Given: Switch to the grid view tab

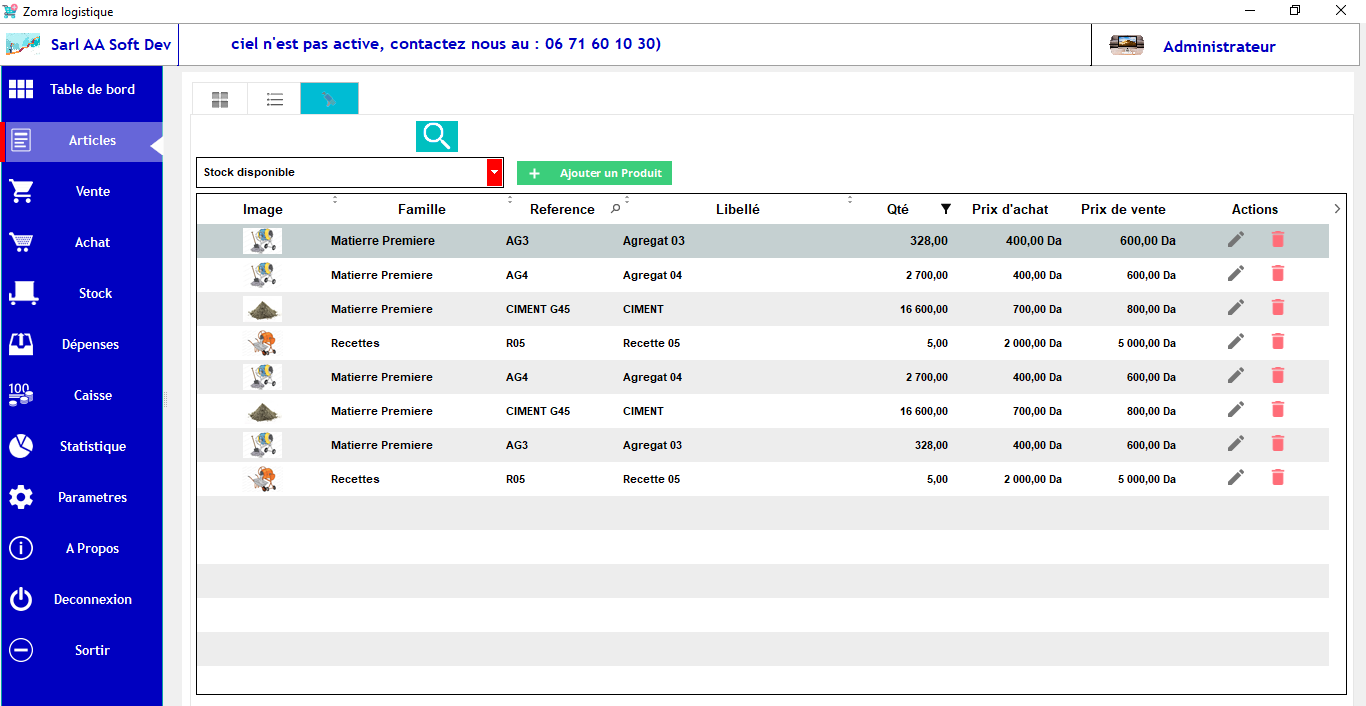Looking at the screenshot, I should pyautogui.click(x=219, y=98).
